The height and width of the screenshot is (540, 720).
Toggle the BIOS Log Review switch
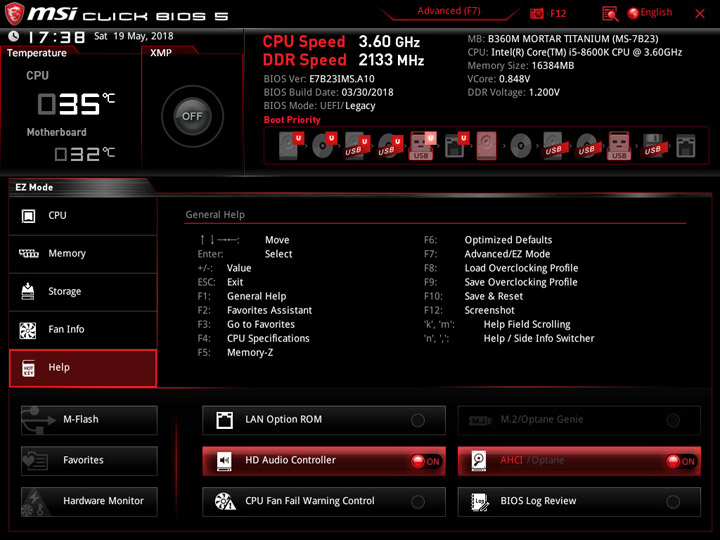point(673,502)
